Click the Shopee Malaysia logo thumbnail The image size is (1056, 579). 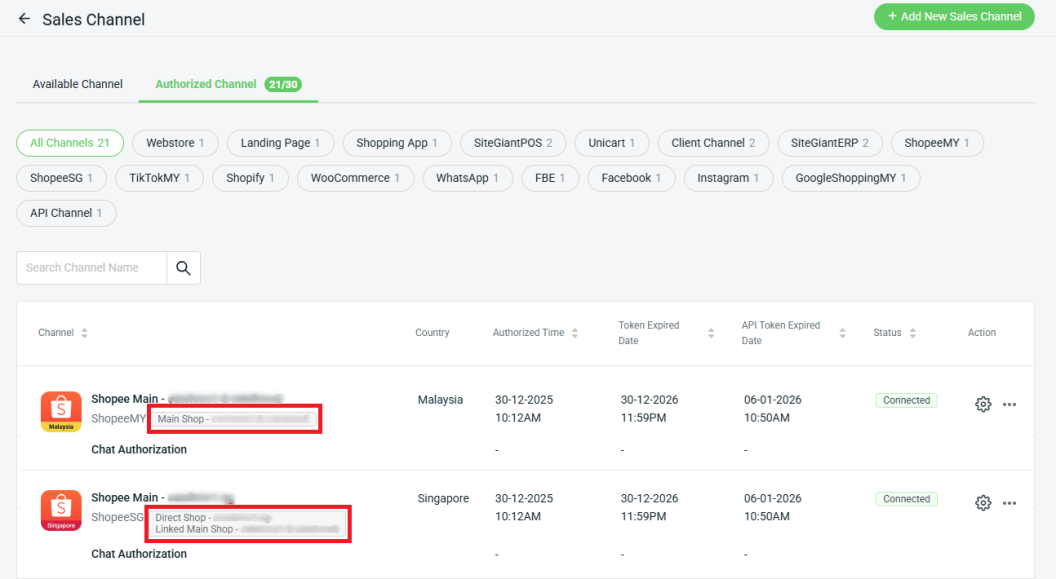pos(61,412)
